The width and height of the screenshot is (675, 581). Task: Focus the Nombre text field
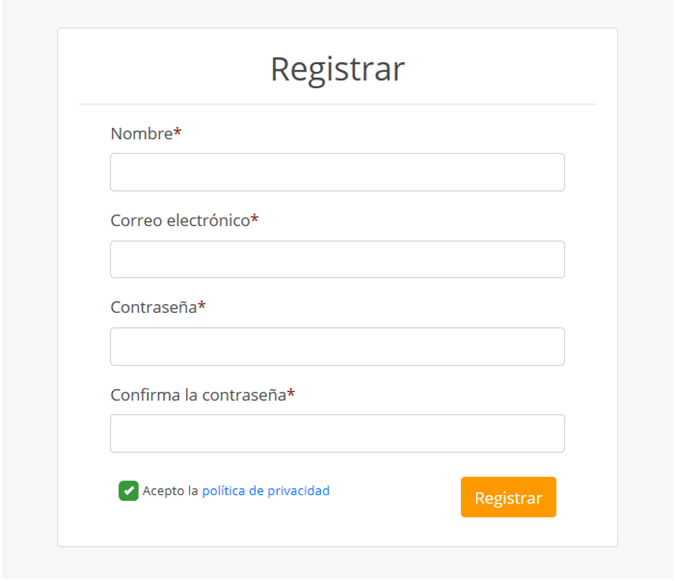[x=337, y=172]
